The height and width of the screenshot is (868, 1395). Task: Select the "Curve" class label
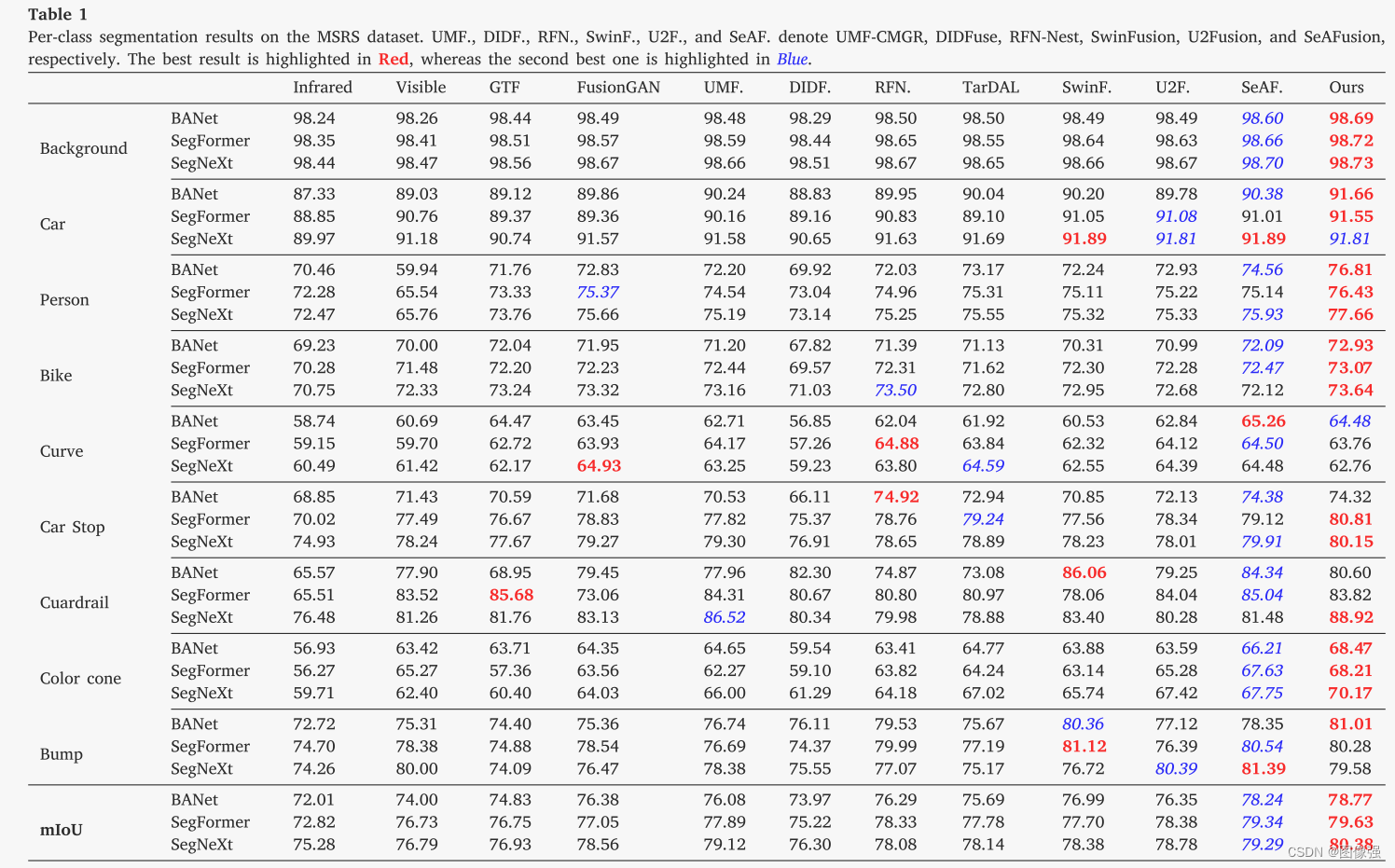click(x=62, y=451)
